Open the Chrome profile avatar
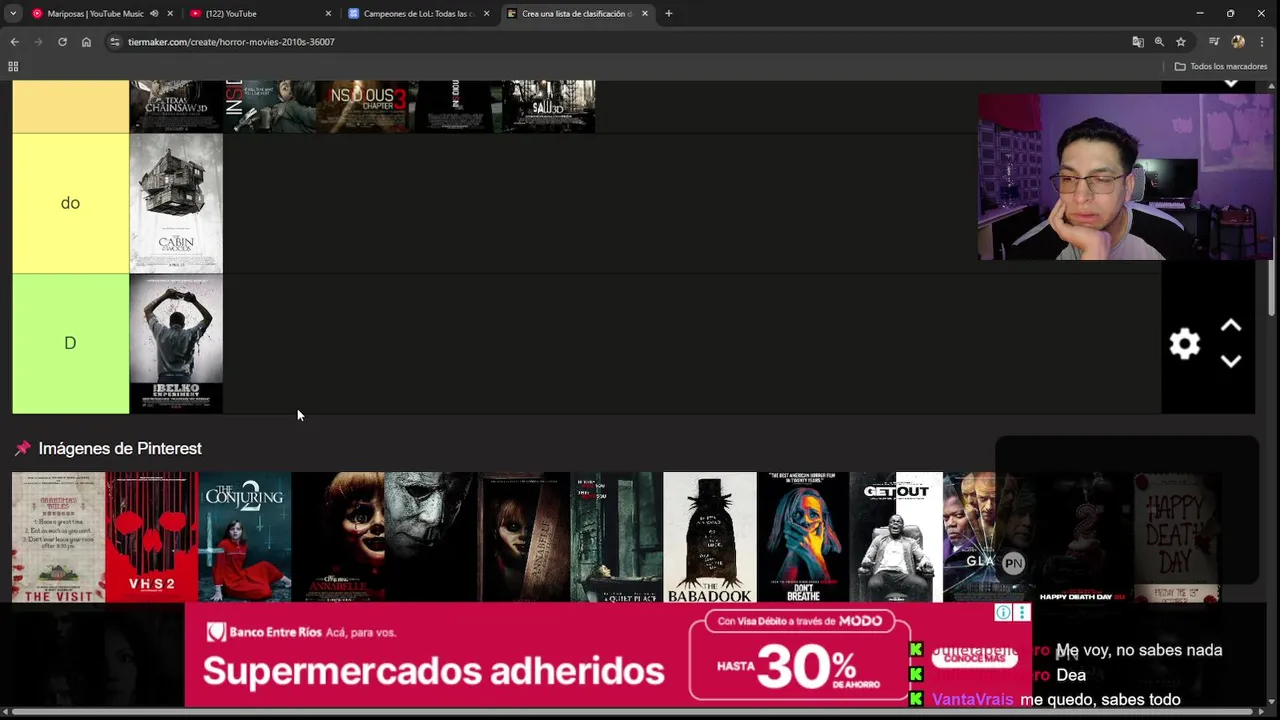The width and height of the screenshot is (1280, 720). [x=1238, y=42]
